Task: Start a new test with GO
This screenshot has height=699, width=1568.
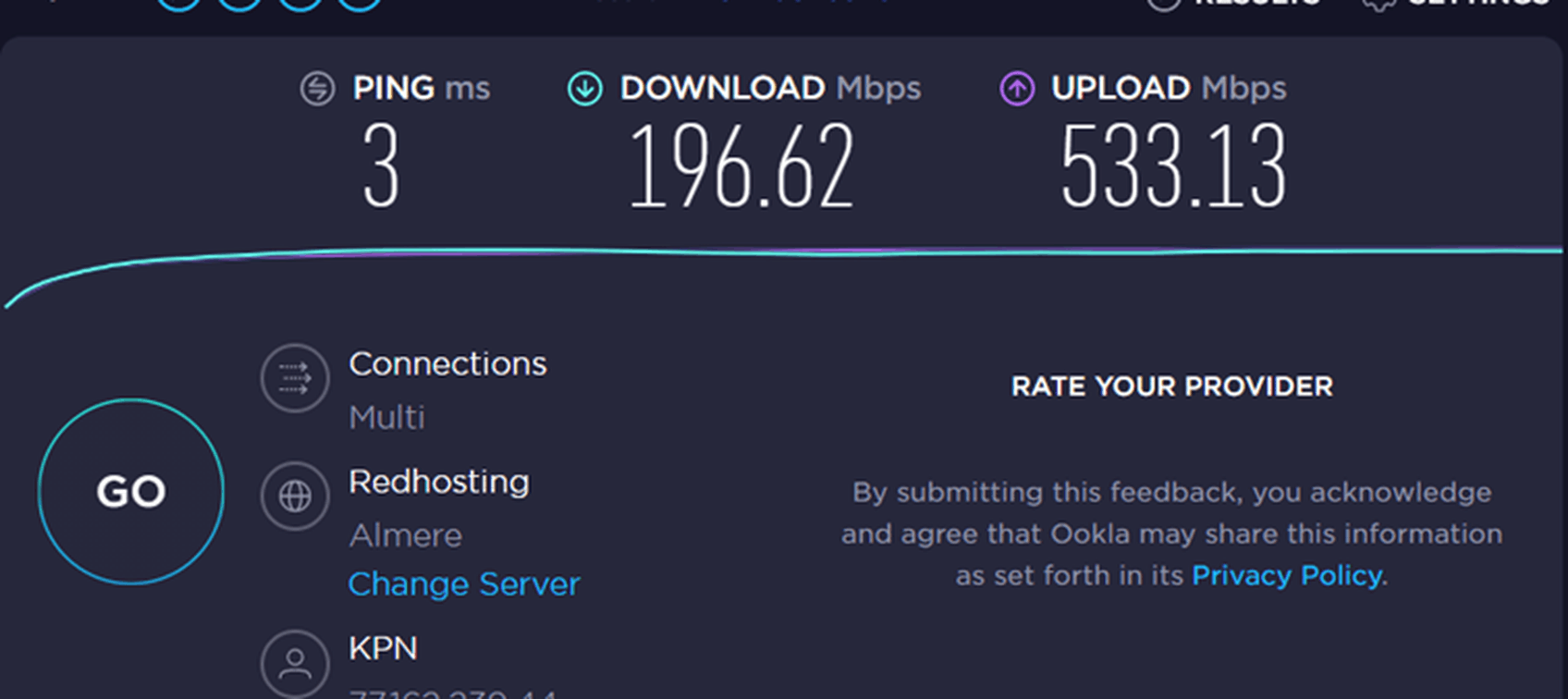Action: (131, 492)
